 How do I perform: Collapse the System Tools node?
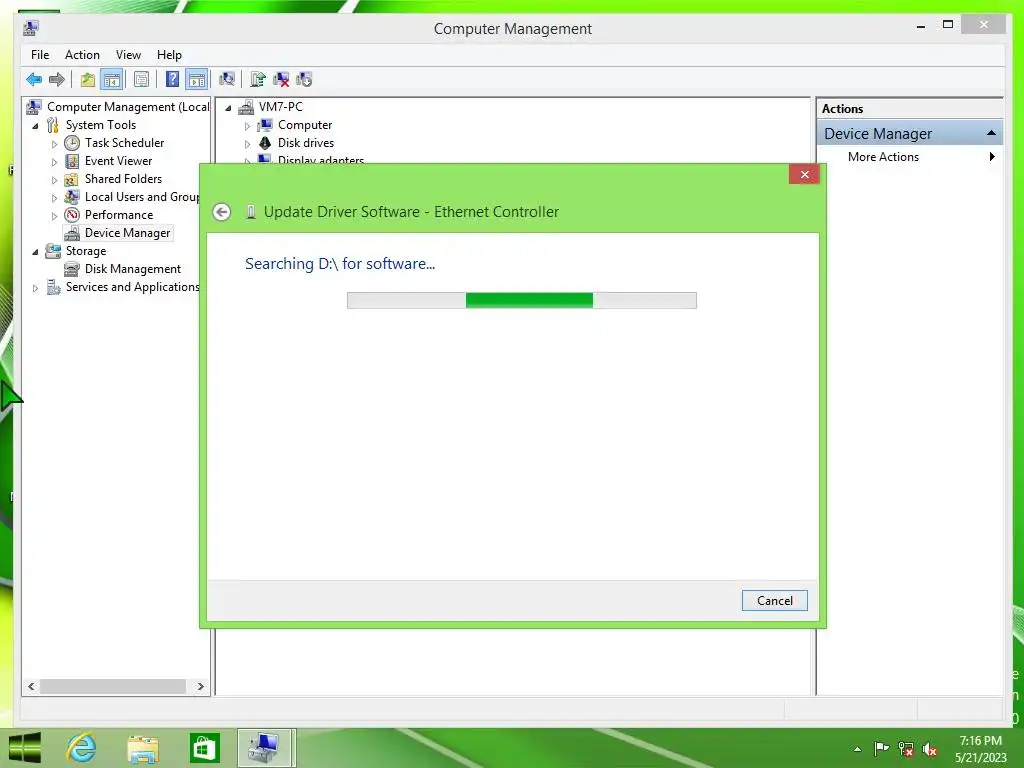[x=35, y=125]
